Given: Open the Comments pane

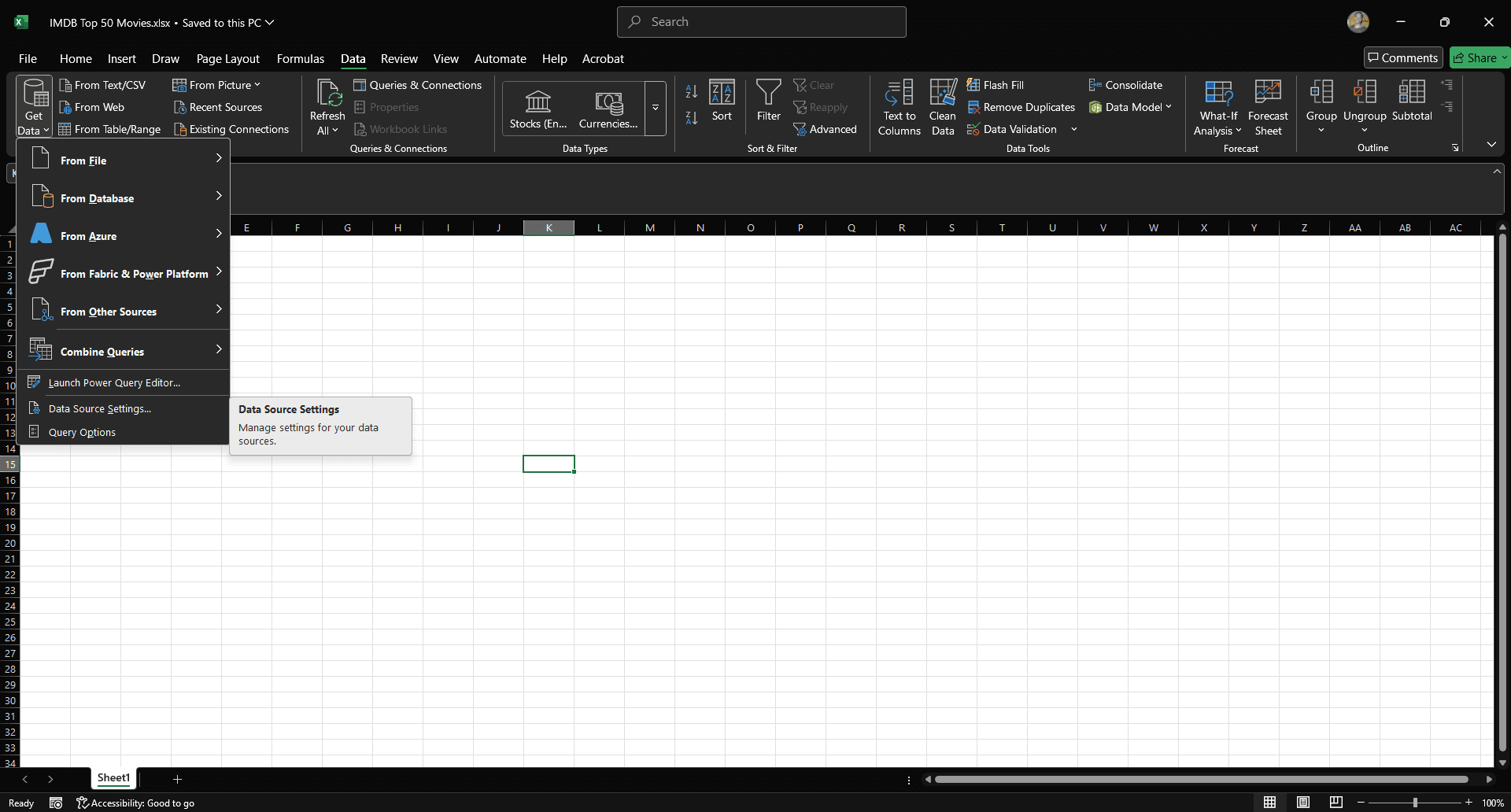Looking at the screenshot, I should [1403, 57].
